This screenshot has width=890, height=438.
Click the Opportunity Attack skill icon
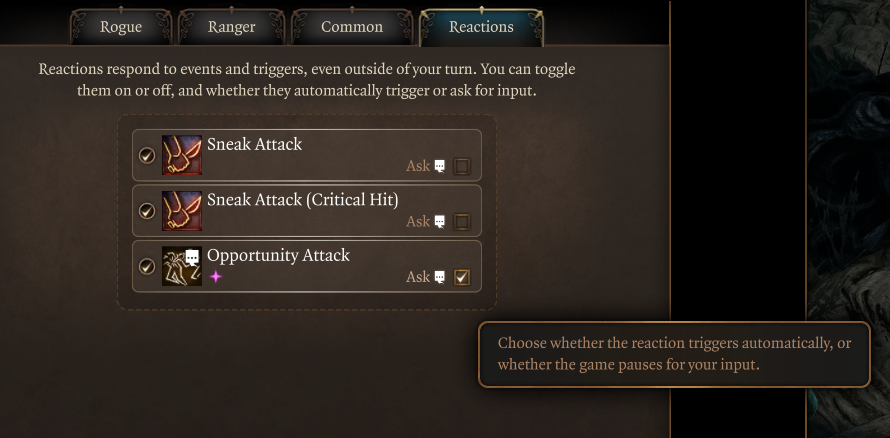tap(182, 266)
